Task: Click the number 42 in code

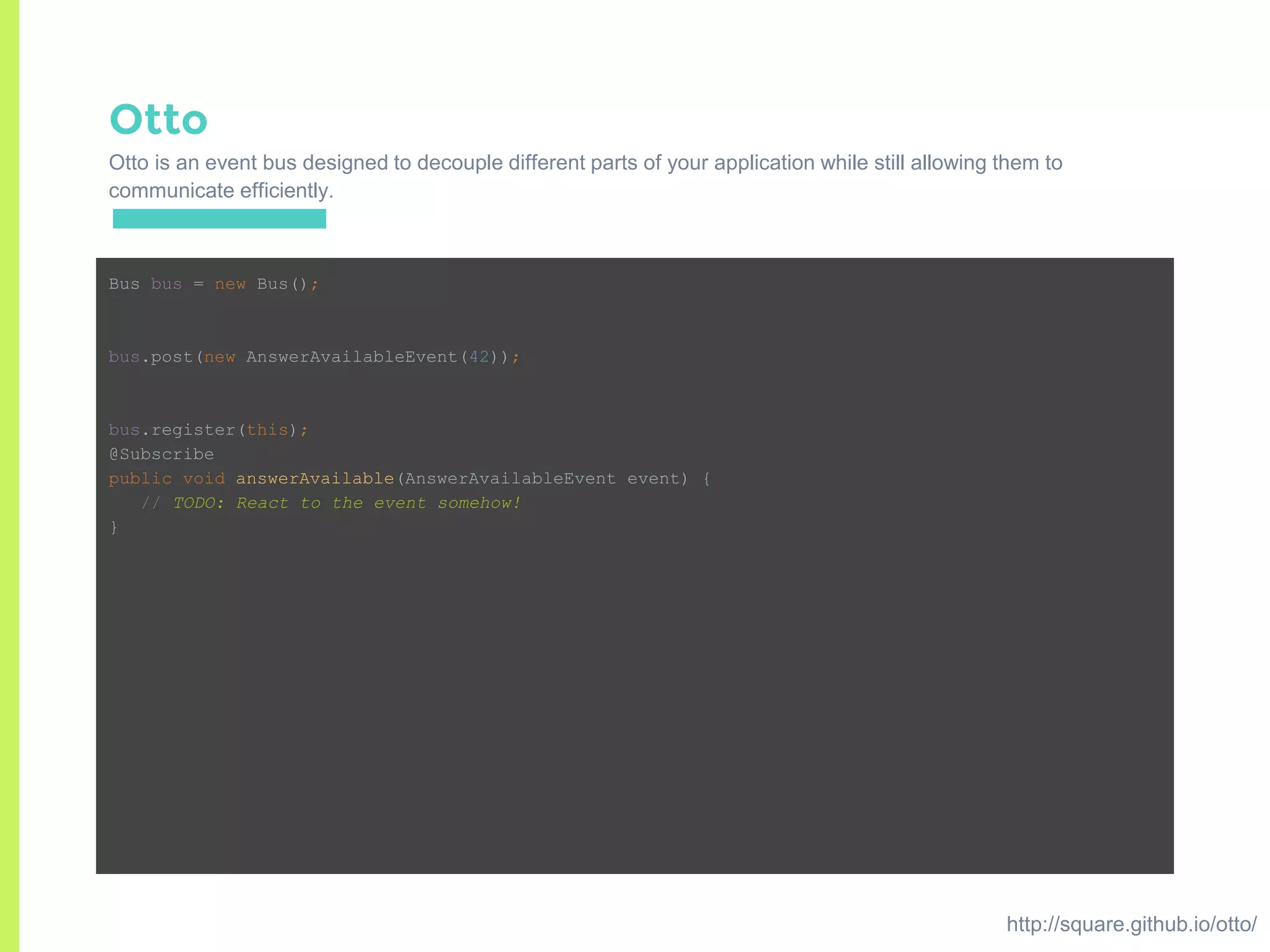Action: click(x=479, y=358)
